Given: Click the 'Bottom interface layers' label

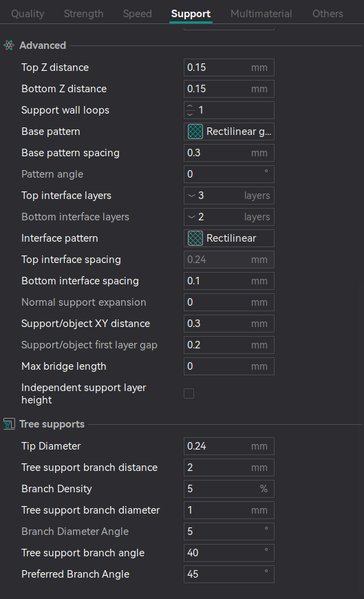Looking at the screenshot, I should click(75, 217).
